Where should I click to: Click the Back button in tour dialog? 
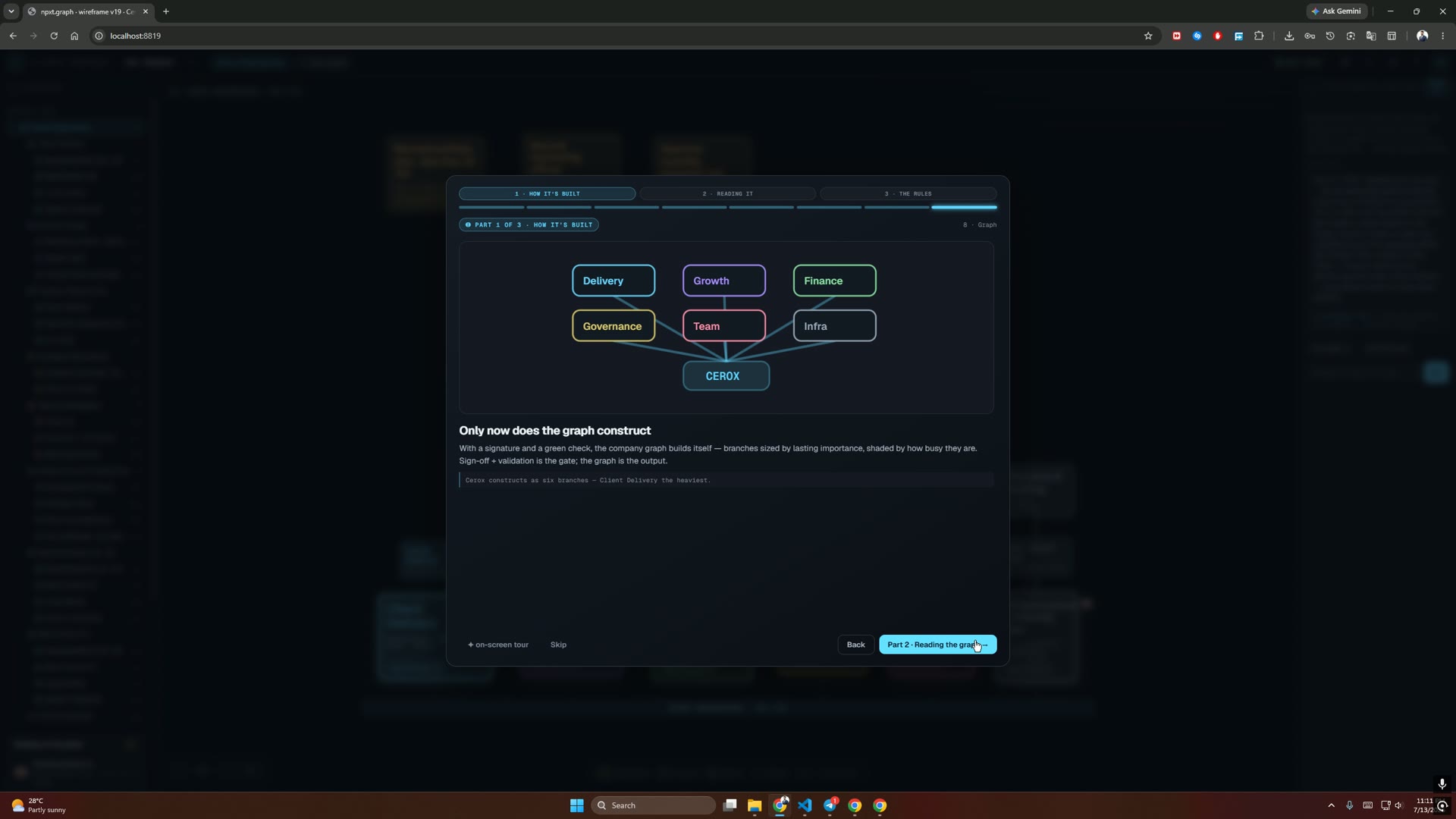pyautogui.click(x=855, y=645)
